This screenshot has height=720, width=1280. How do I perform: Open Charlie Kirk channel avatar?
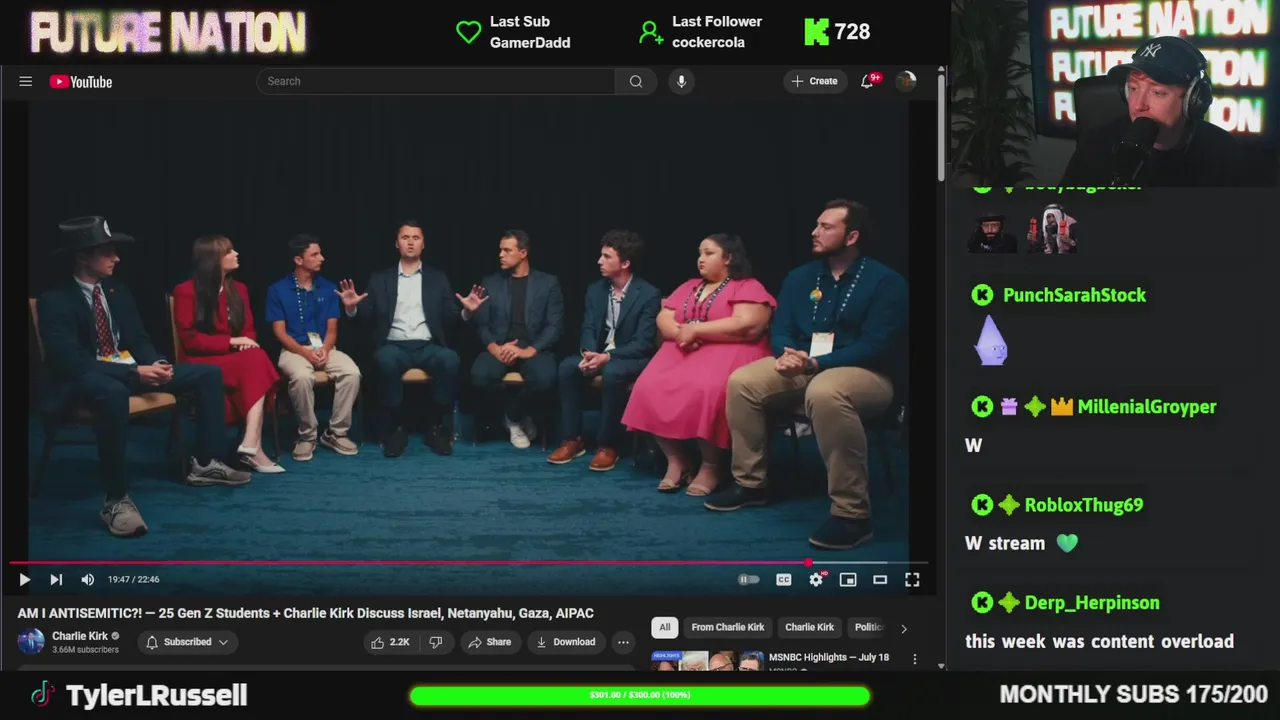pyautogui.click(x=31, y=641)
